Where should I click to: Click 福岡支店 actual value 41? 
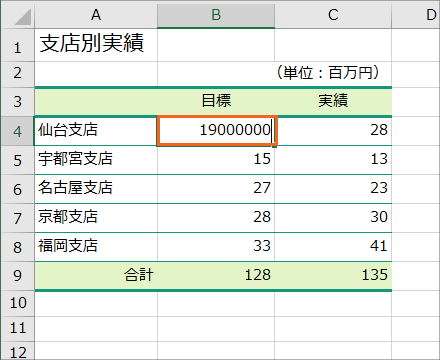333,247
